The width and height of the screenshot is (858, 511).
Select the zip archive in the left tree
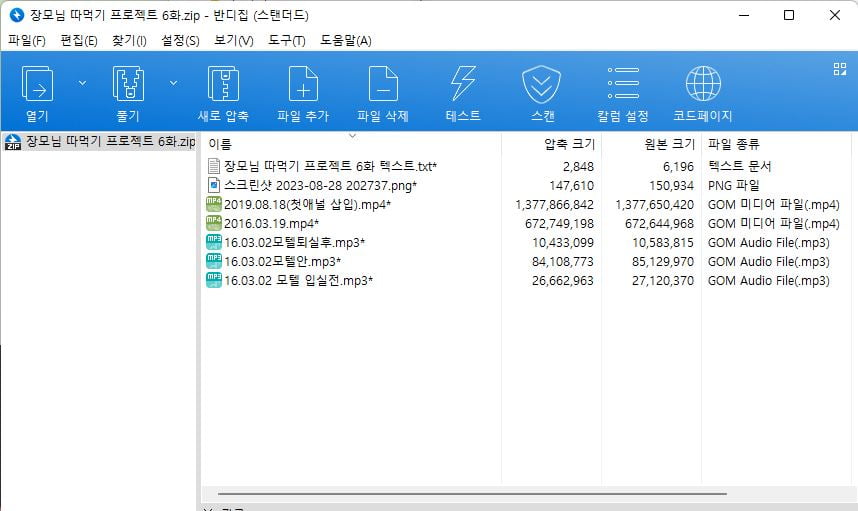pos(99,142)
